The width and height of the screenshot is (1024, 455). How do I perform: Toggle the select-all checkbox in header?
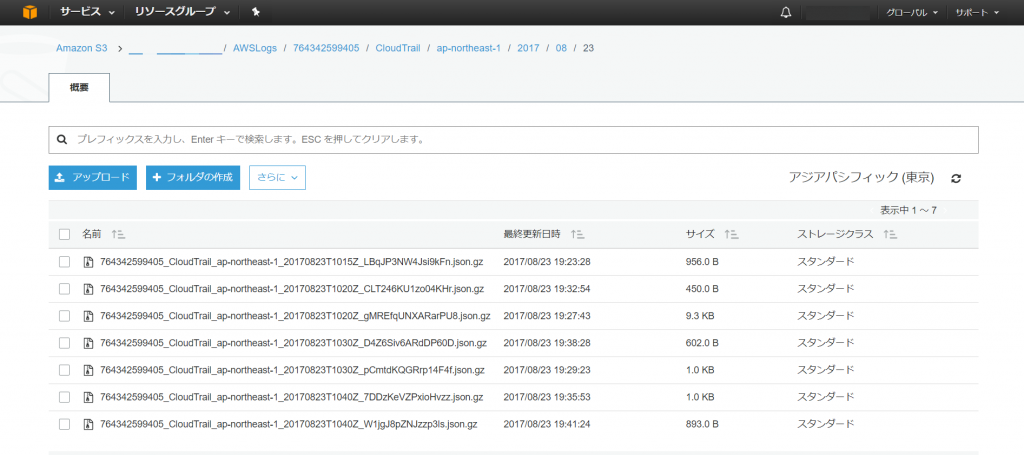(x=64, y=234)
